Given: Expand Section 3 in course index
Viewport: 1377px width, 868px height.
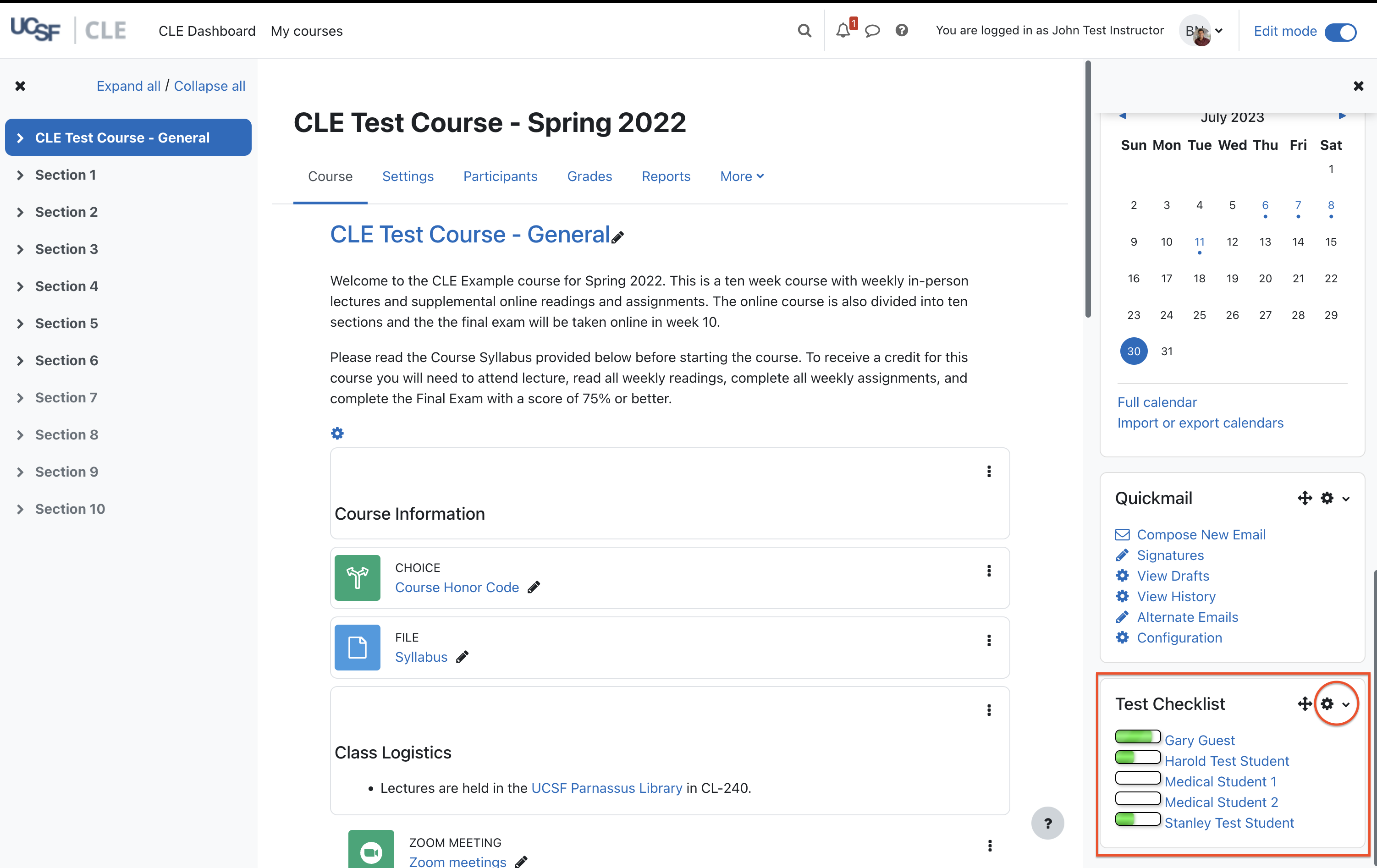Looking at the screenshot, I should click(x=21, y=249).
